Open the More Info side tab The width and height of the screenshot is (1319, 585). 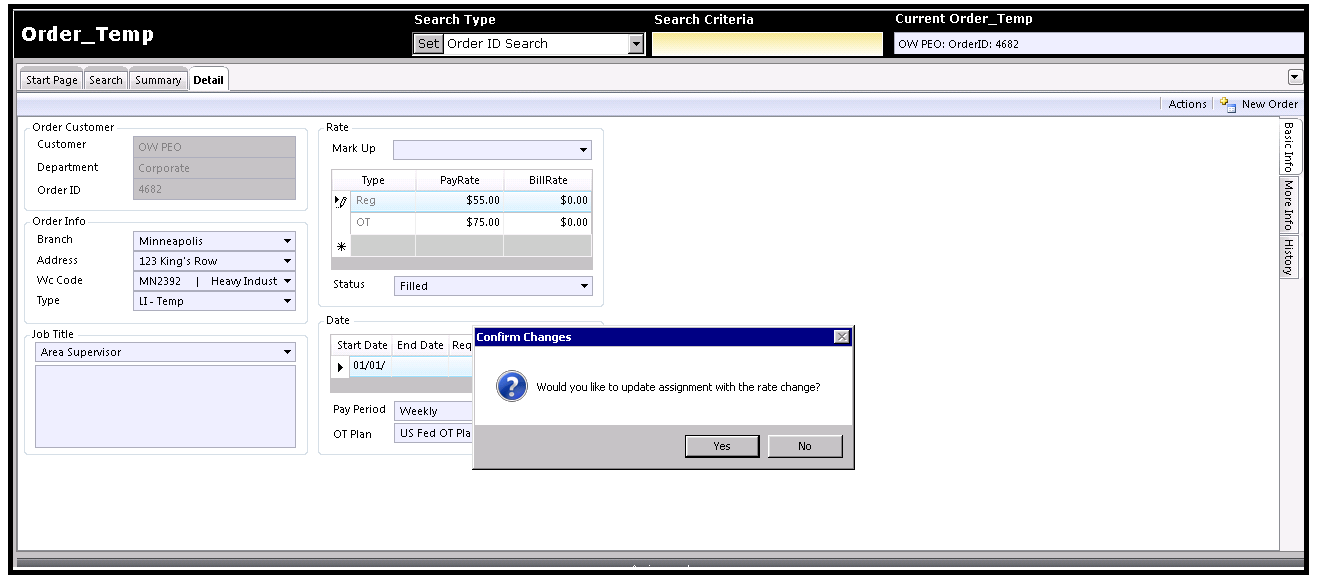tap(1289, 205)
